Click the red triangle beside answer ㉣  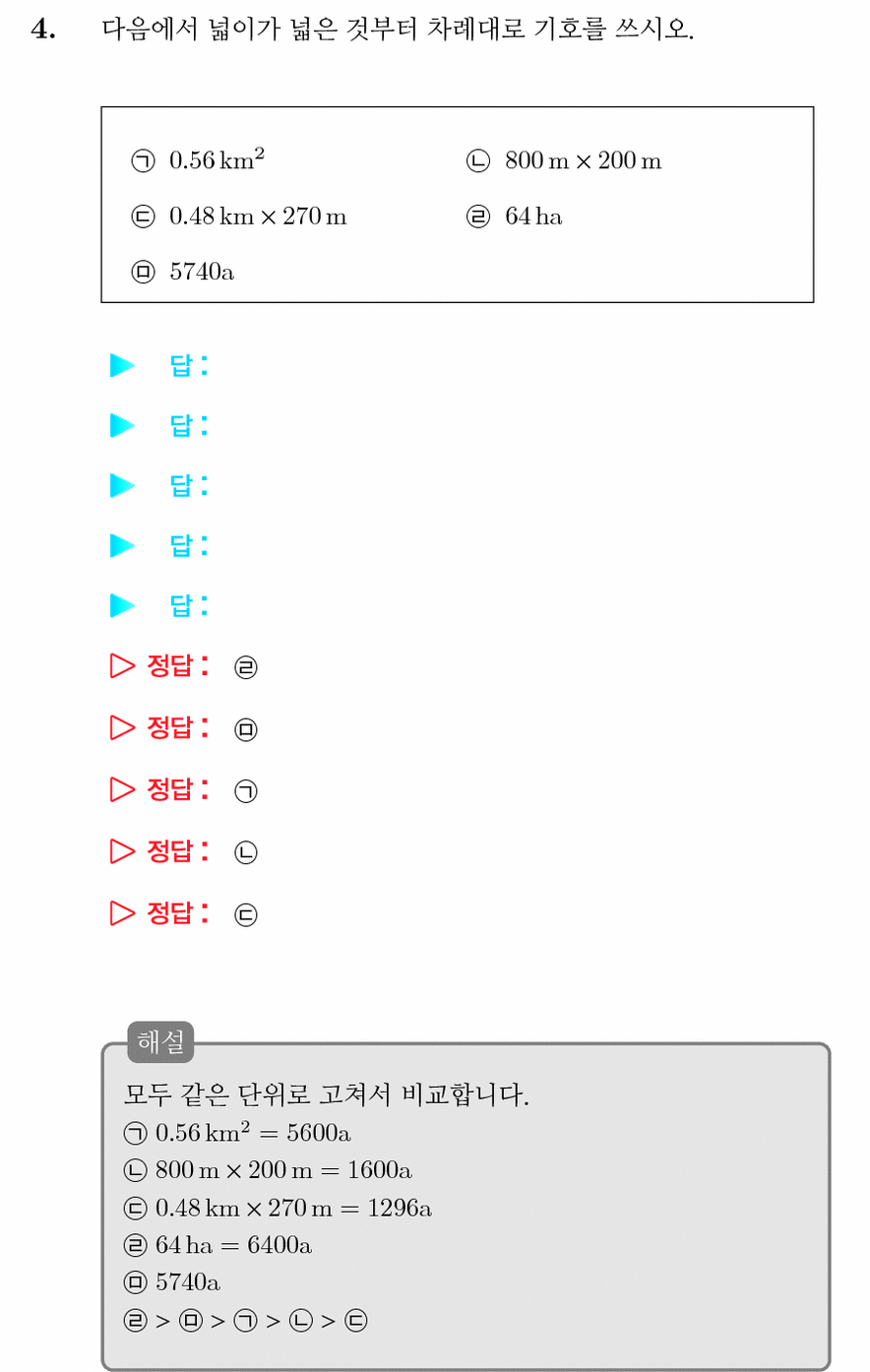click(x=122, y=666)
